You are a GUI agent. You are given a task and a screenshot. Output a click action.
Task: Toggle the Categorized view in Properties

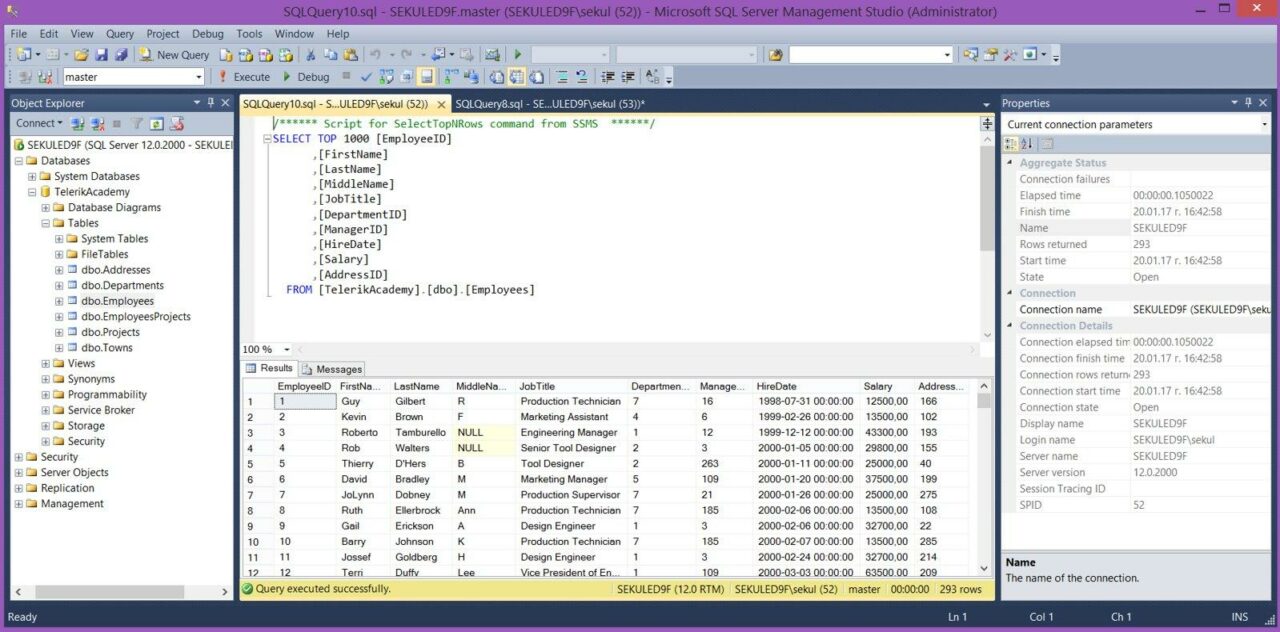(1011, 144)
